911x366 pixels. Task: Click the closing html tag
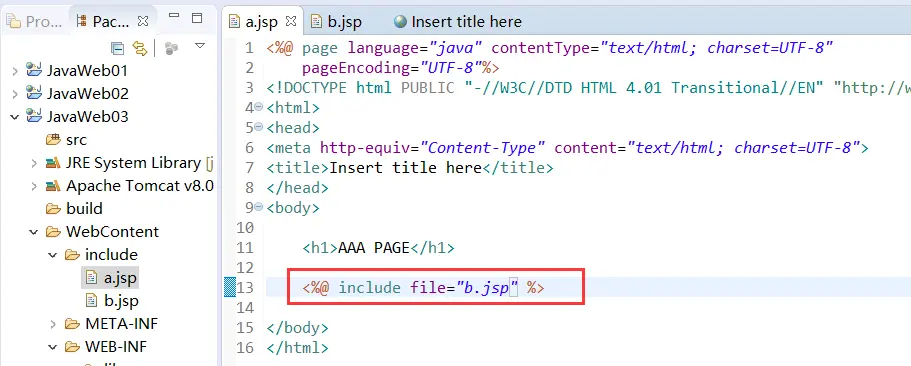coord(297,348)
